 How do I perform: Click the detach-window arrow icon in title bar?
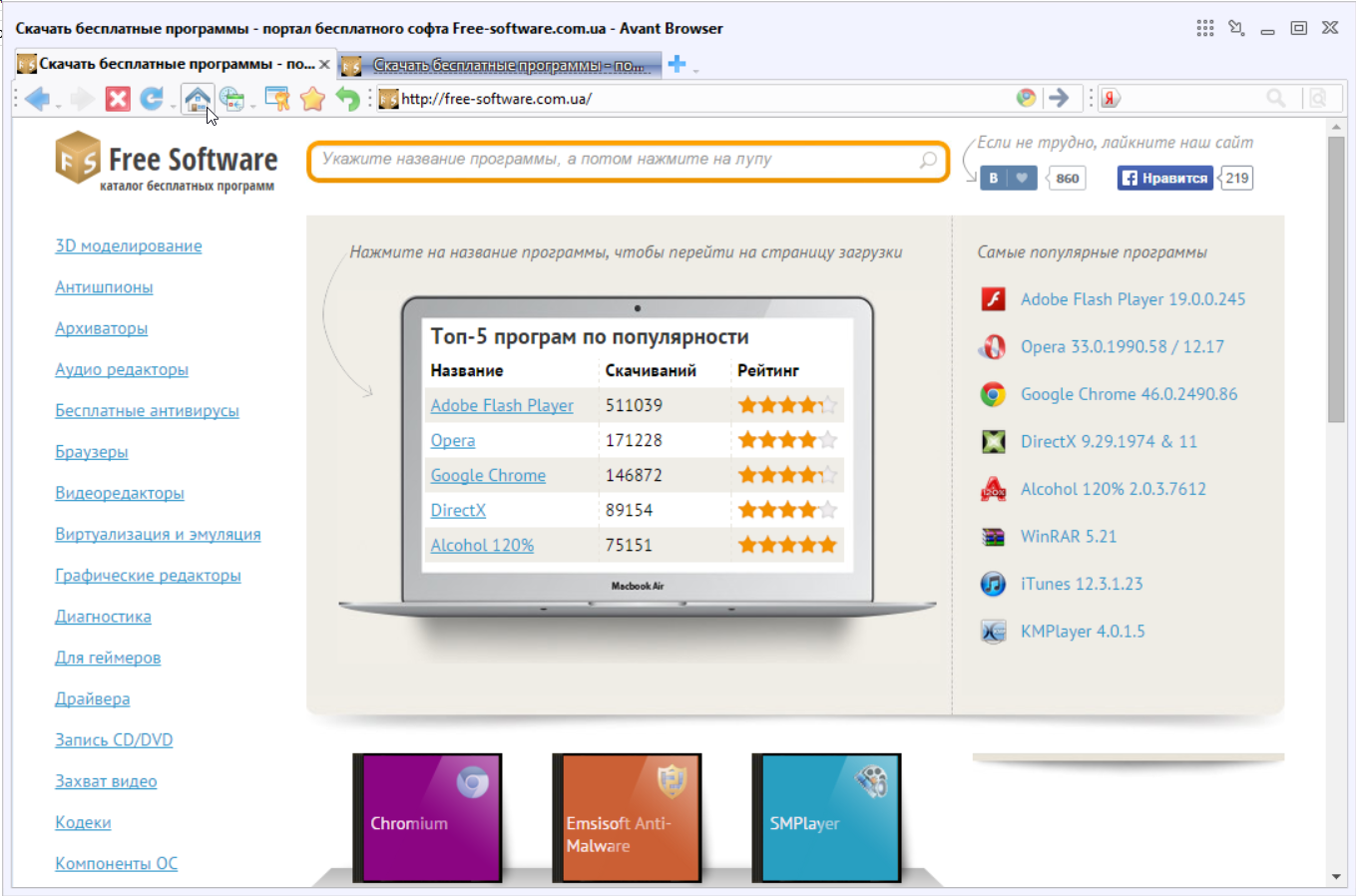(x=1237, y=28)
